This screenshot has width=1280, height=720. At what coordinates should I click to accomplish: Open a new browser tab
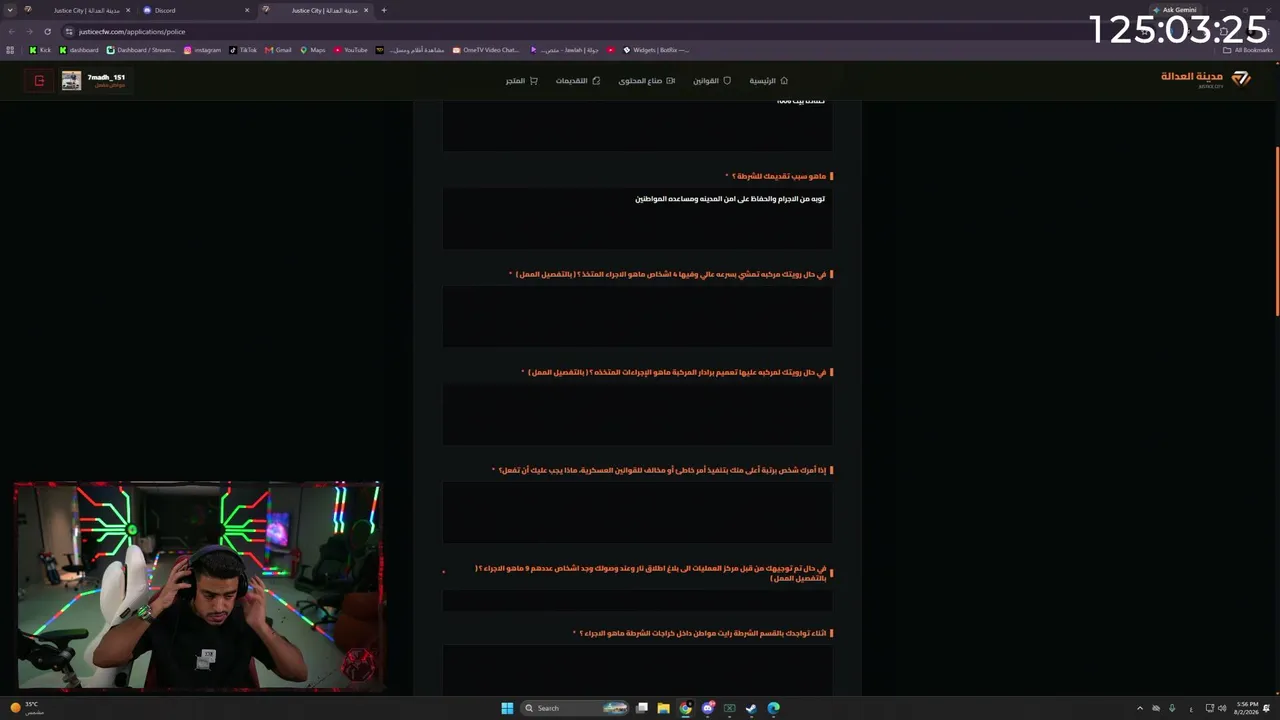point(383,10)
